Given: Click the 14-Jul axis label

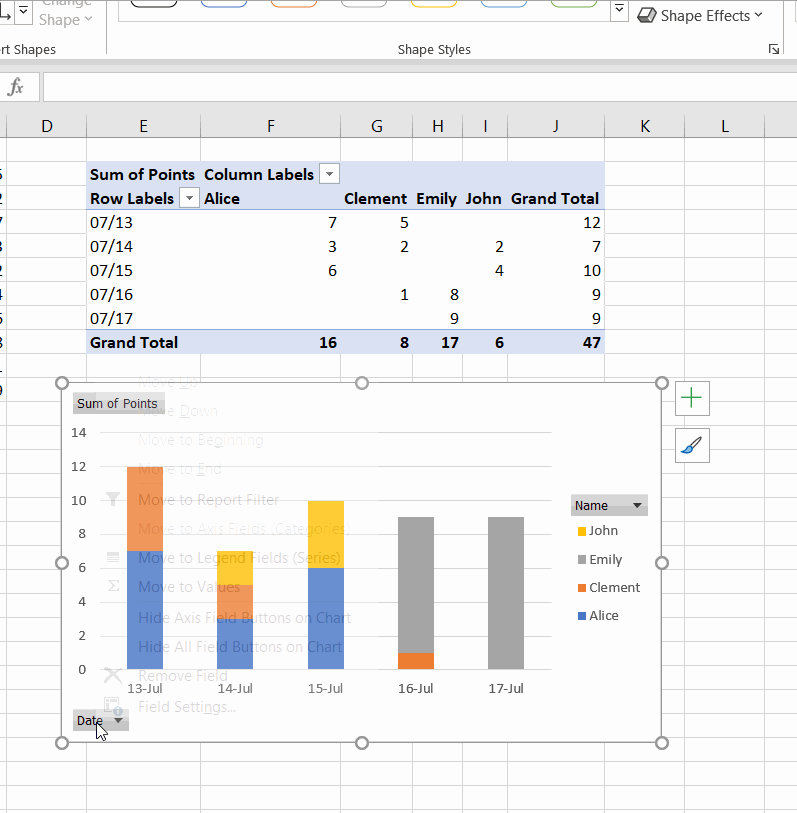Looking at the screenshot, I should [x=235, y=689].
